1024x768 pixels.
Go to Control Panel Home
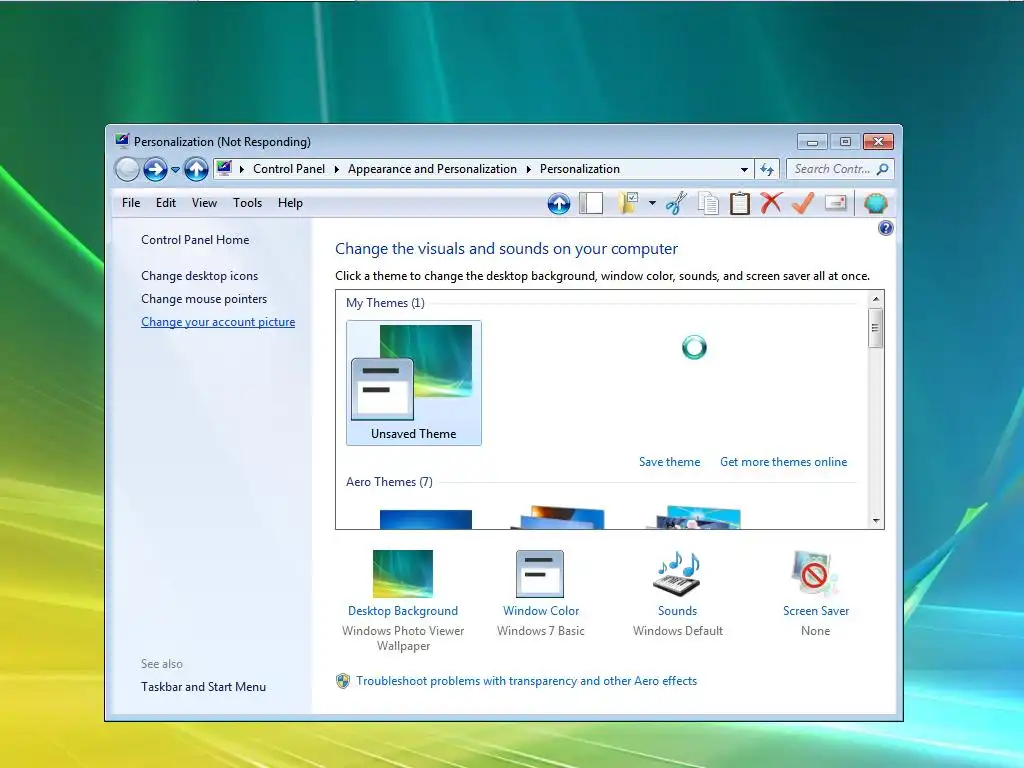coord(195,240)
